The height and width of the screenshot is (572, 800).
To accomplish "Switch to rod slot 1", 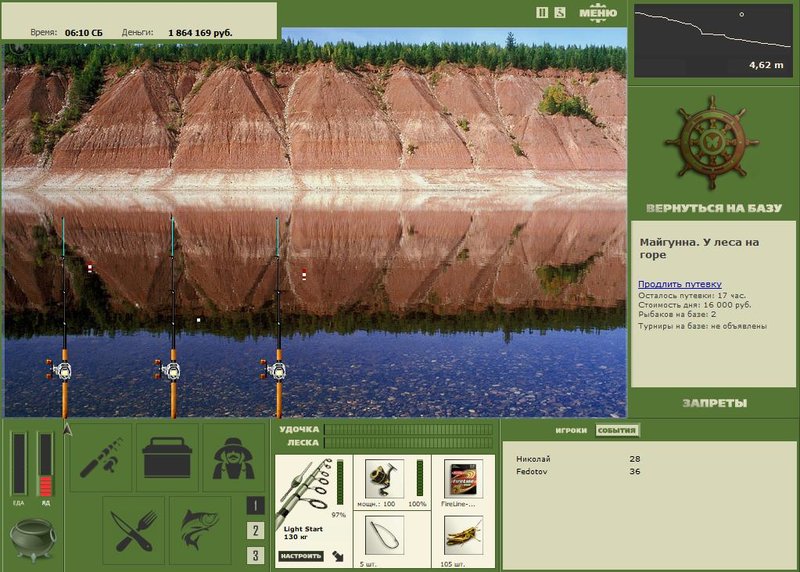I will pos(255,506).
